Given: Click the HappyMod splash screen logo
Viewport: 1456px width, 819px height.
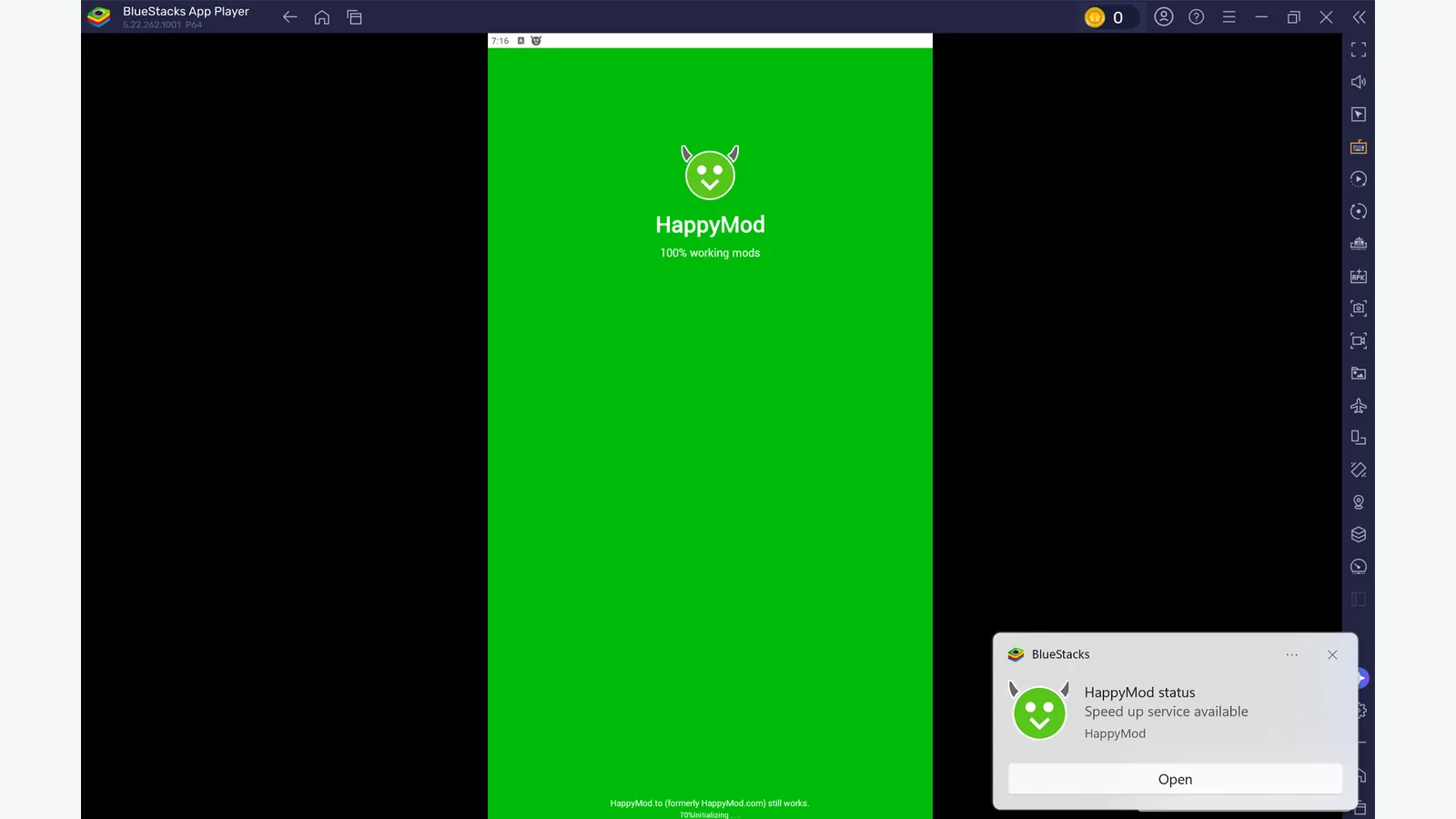Looking at the screenshot, I should pyautogui.click(x=710, y=172).
